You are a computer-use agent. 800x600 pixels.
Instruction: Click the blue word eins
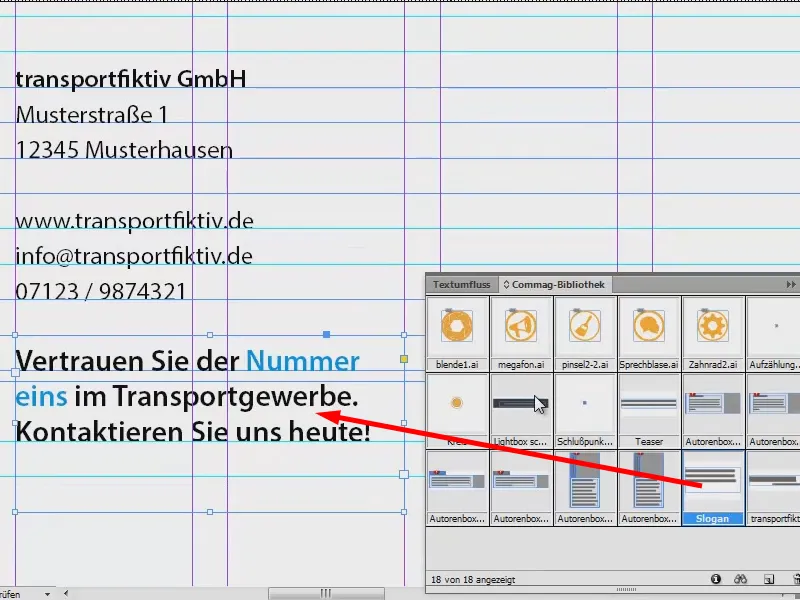click(41, 397)
